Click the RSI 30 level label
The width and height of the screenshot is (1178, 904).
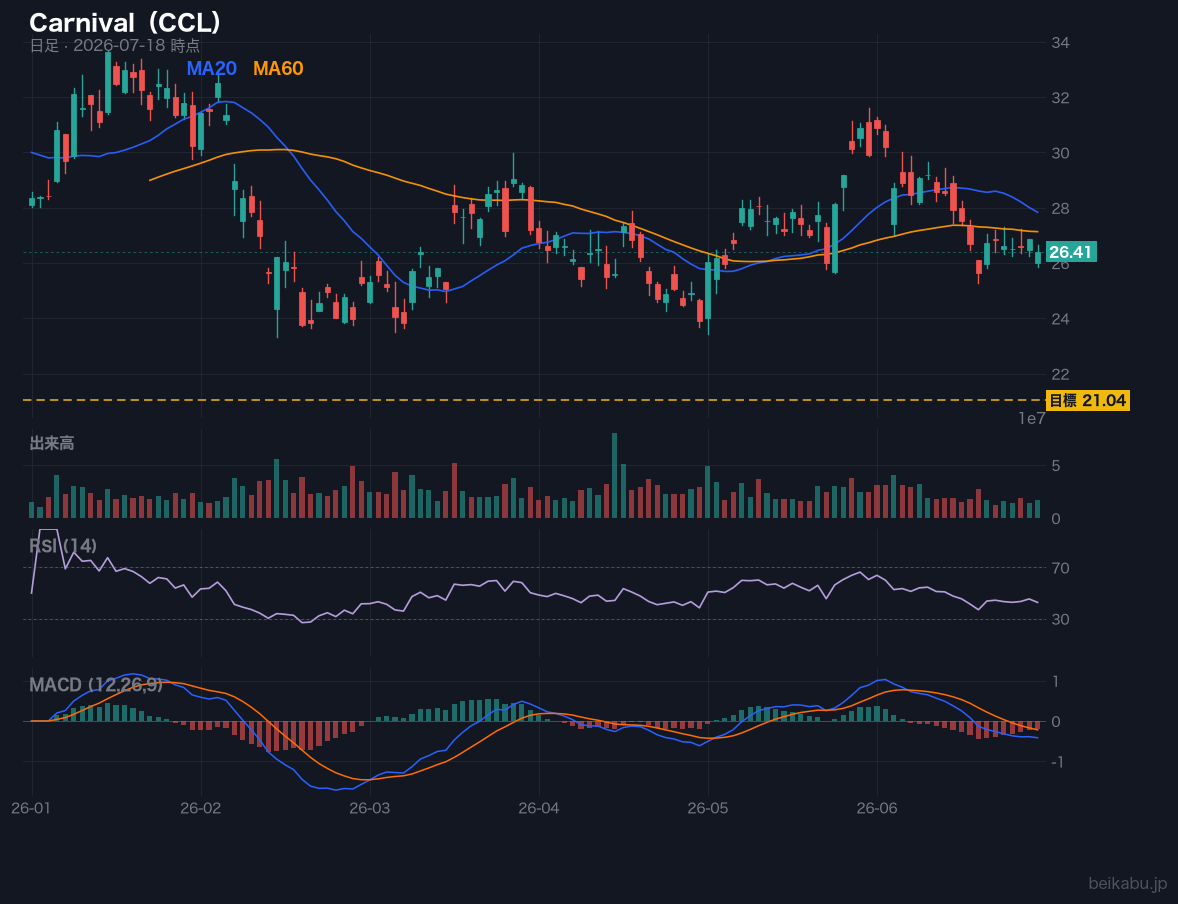pos(1060,619)
